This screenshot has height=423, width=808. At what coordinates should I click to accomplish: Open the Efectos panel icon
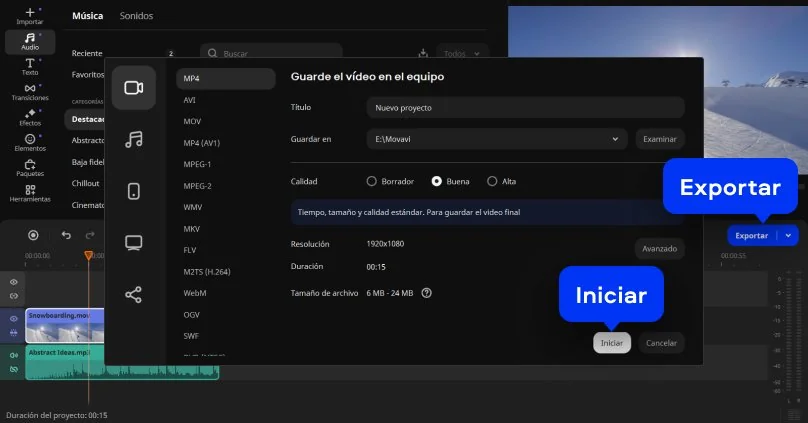coord(30,118)
